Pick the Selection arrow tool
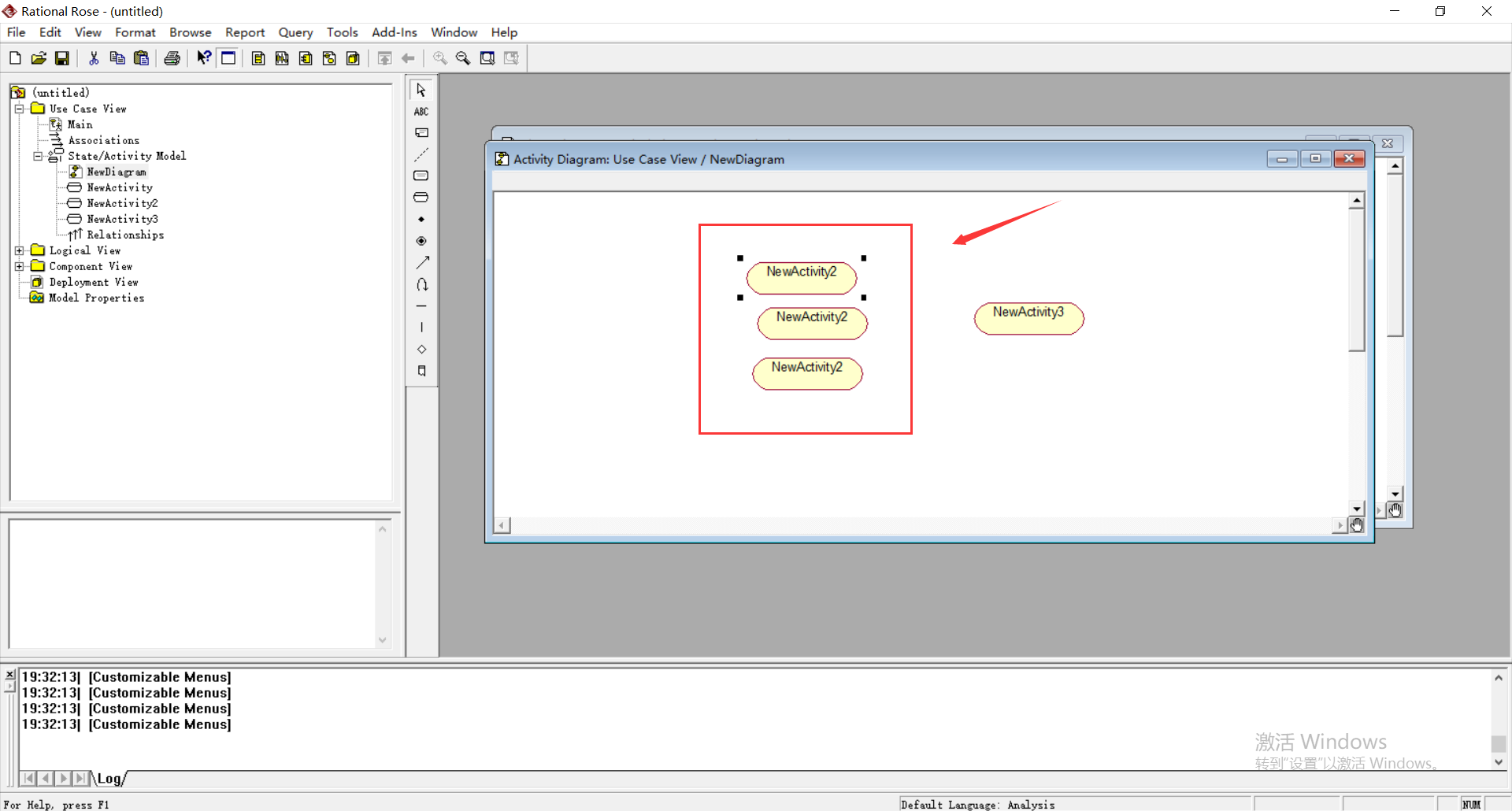Viewport: 1512px width, 811px height. 421,90
